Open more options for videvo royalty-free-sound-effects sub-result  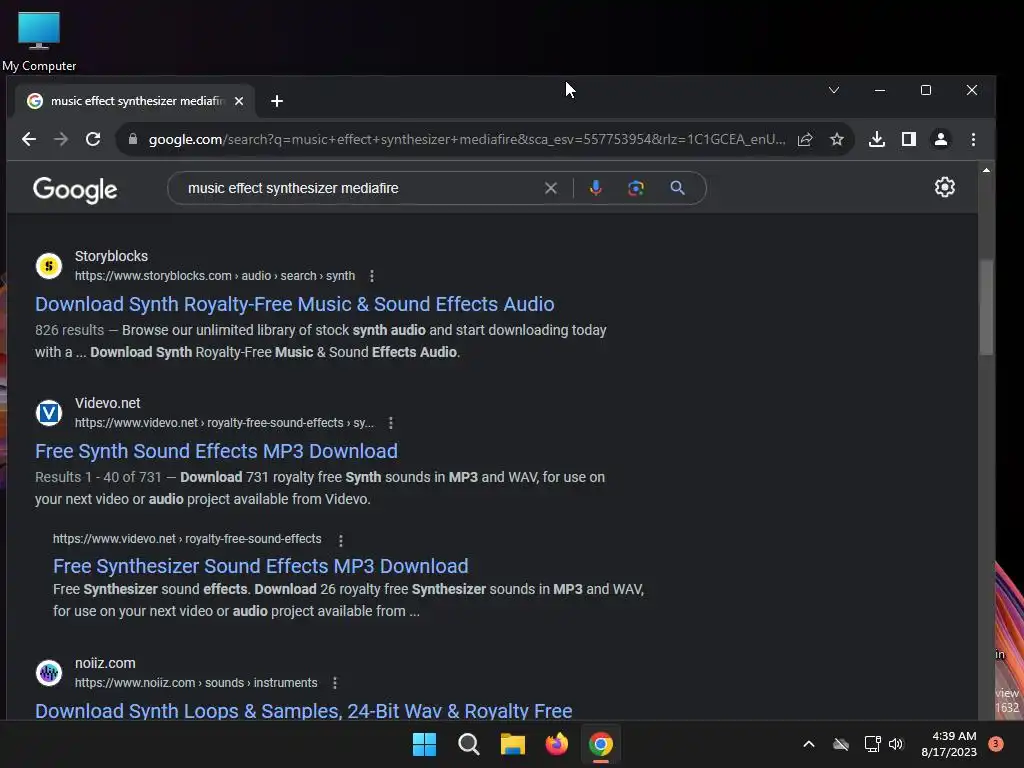click(x=340, y=540)
